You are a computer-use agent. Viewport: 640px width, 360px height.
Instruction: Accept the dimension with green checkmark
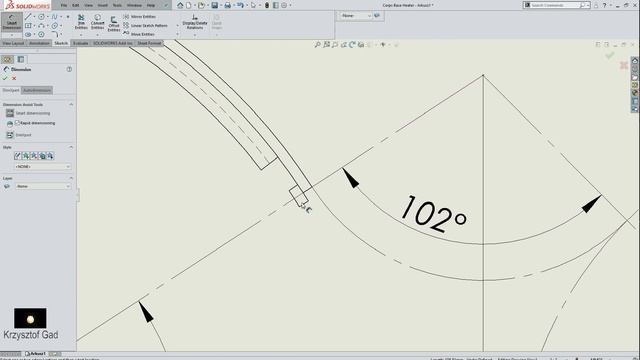pyautogui.click(x=5, y=78)
